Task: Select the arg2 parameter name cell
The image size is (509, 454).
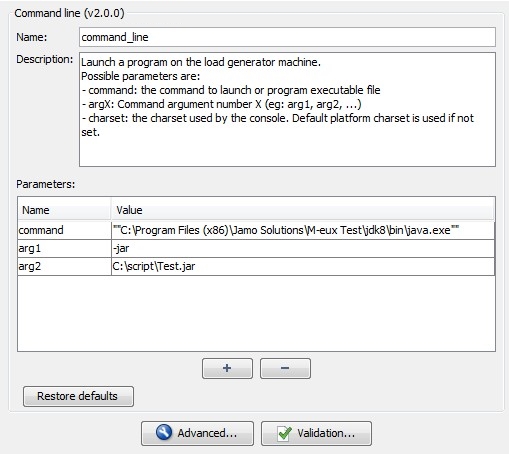Action: pyautogui.click(x=64, y=267)
